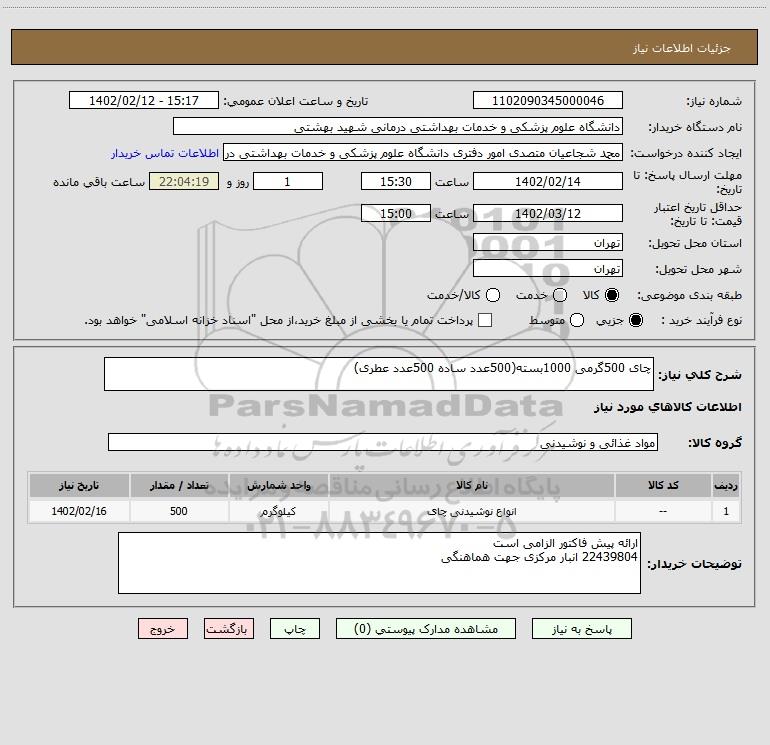The width and height of the screenshot is (770, 745).
Task: Click the page title جزئیات اطلاعات نیاز
Action: [682, 48]
